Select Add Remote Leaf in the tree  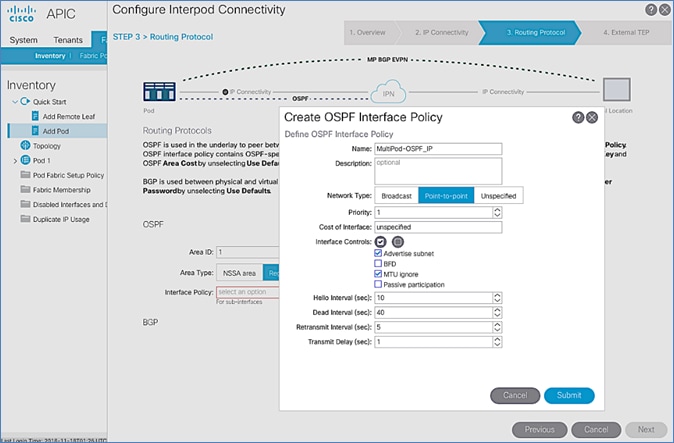(69, 116)
